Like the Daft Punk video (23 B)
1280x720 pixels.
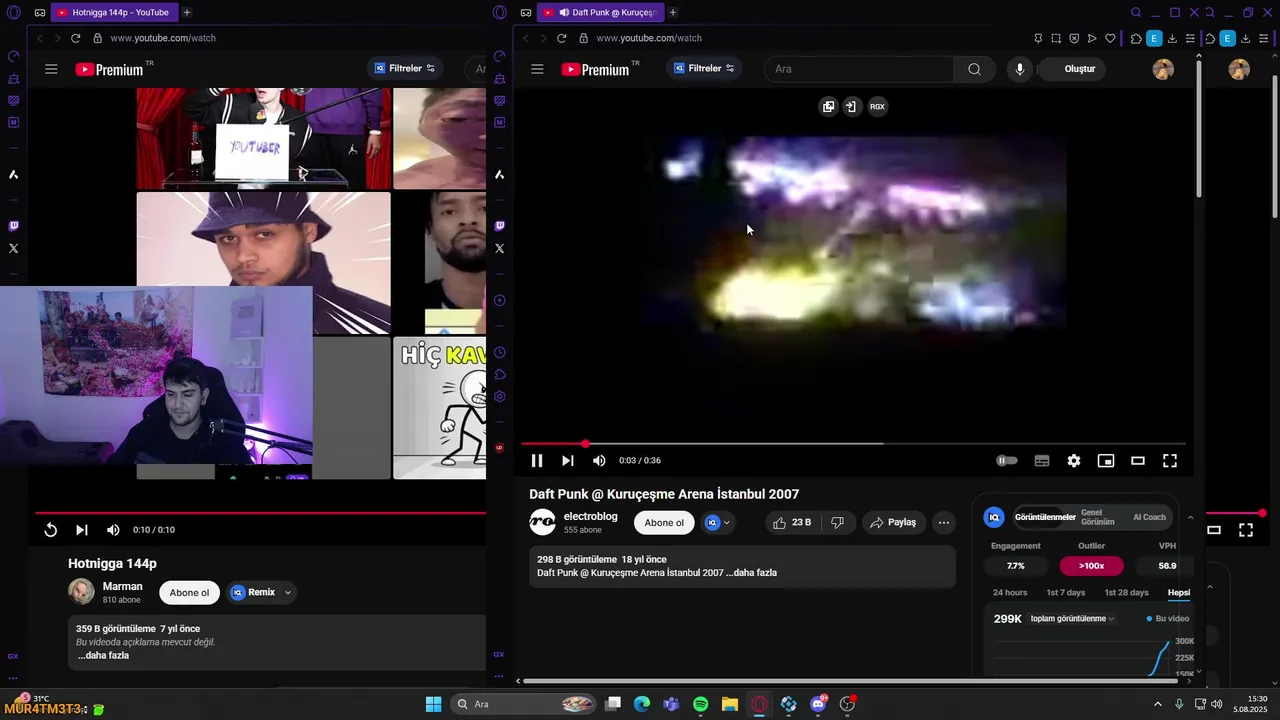coord(792,522)
